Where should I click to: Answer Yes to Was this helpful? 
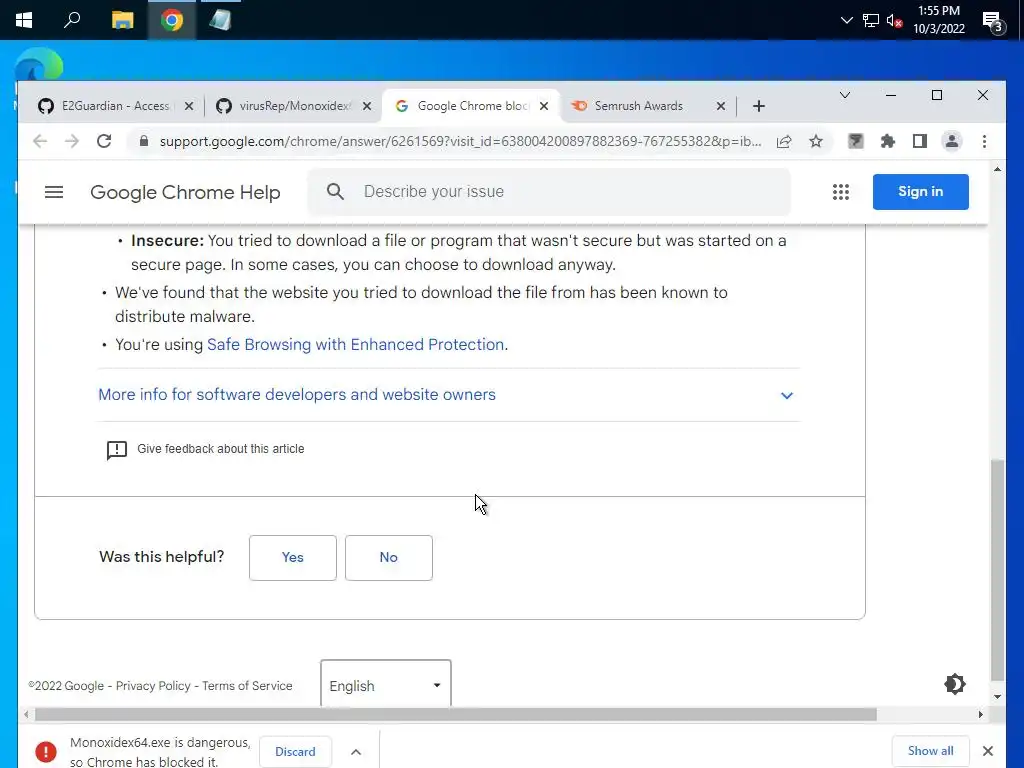(x=293, y=558)
